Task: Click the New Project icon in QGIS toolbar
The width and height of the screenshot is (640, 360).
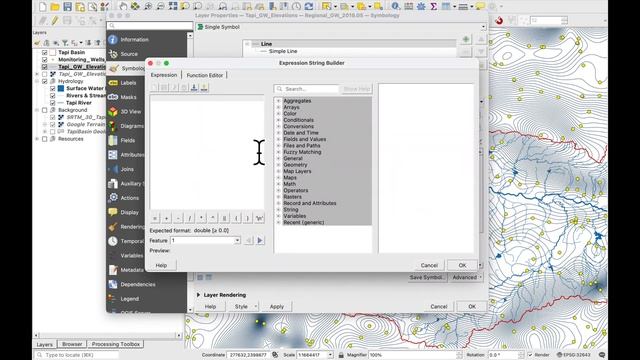Action: pyautogui.click(x=43, y=6)
